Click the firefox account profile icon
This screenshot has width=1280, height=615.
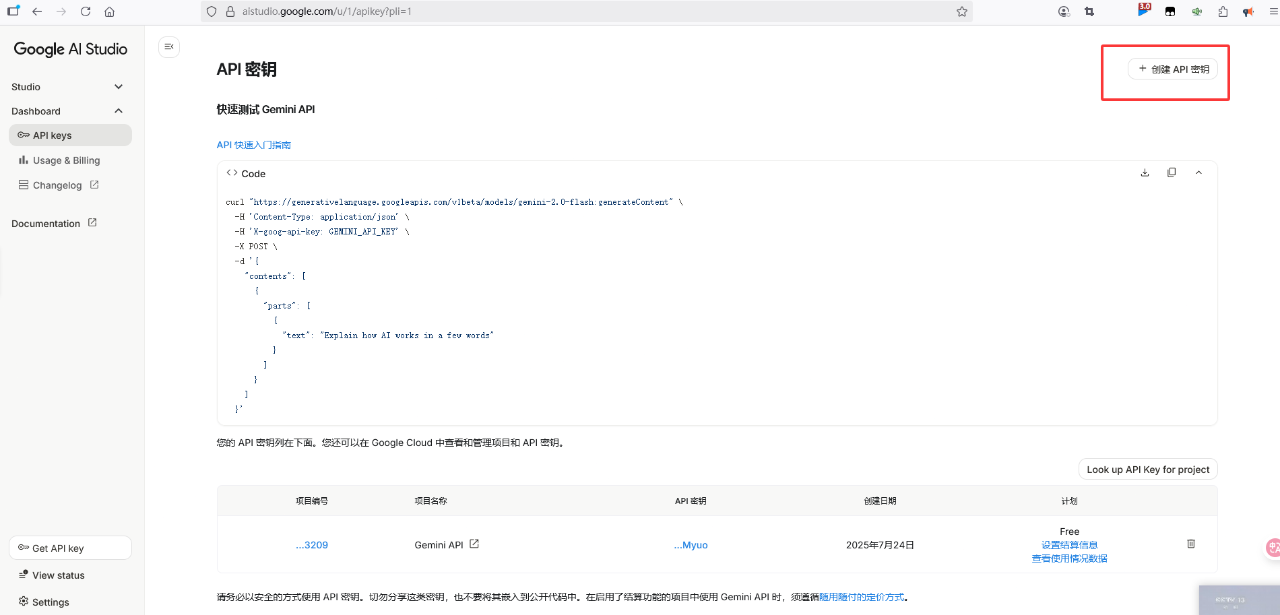point(1063,12)
